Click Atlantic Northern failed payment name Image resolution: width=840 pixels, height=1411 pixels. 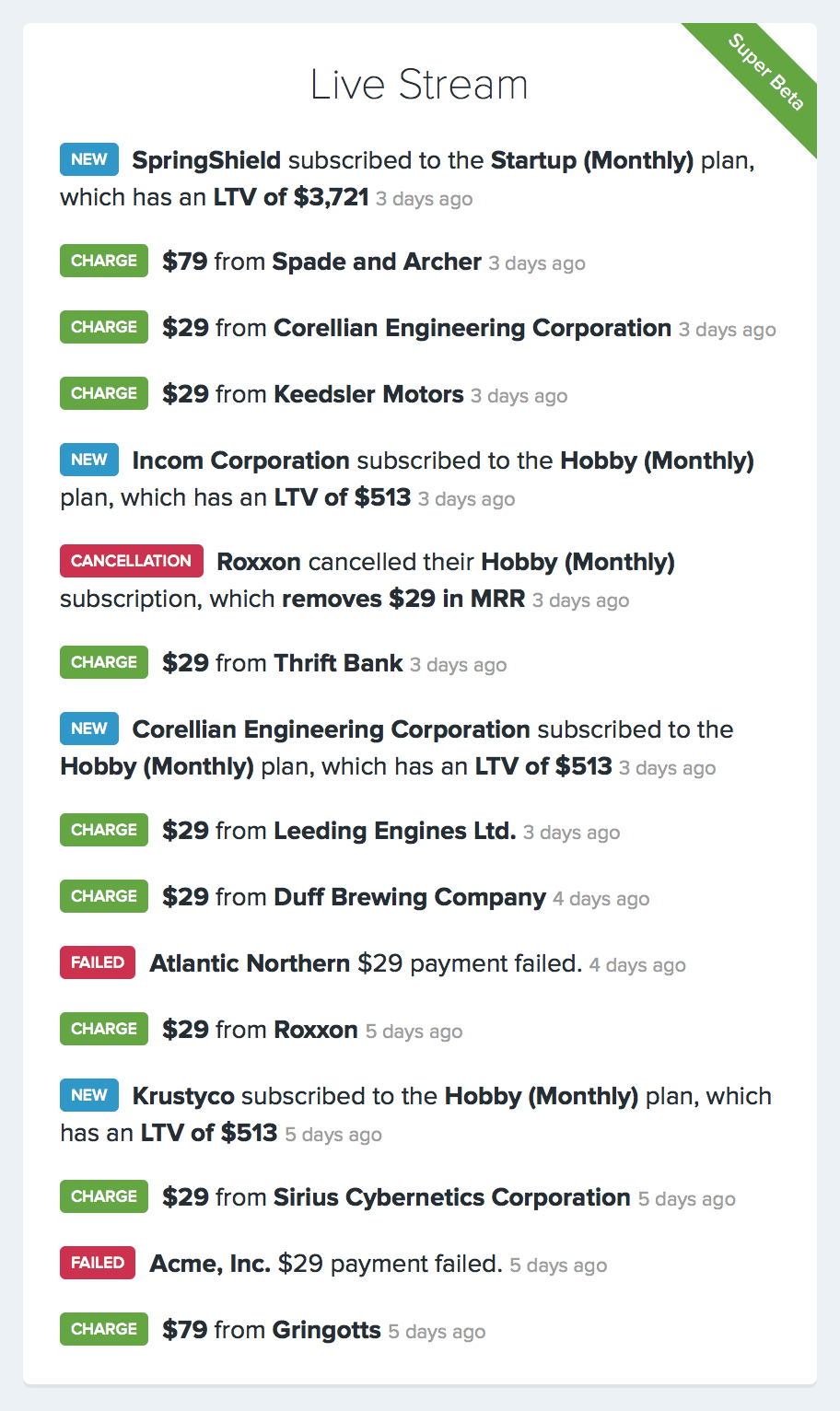point(250,963)
